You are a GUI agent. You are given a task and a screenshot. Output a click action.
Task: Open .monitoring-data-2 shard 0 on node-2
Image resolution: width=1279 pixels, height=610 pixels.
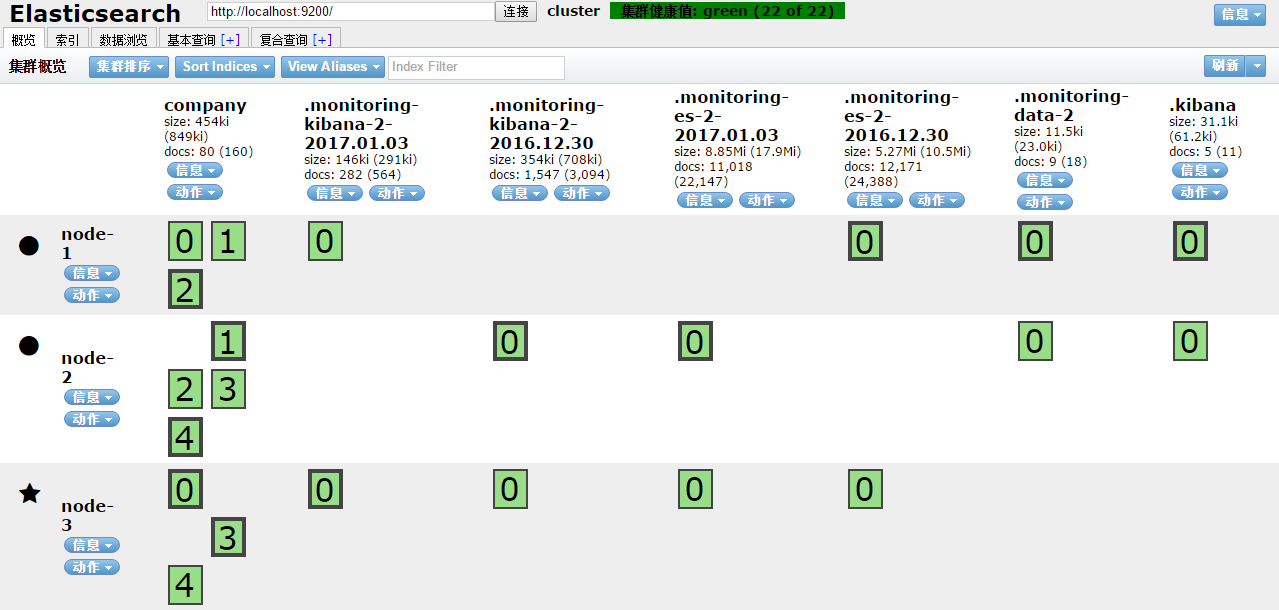click(1035, 341)
